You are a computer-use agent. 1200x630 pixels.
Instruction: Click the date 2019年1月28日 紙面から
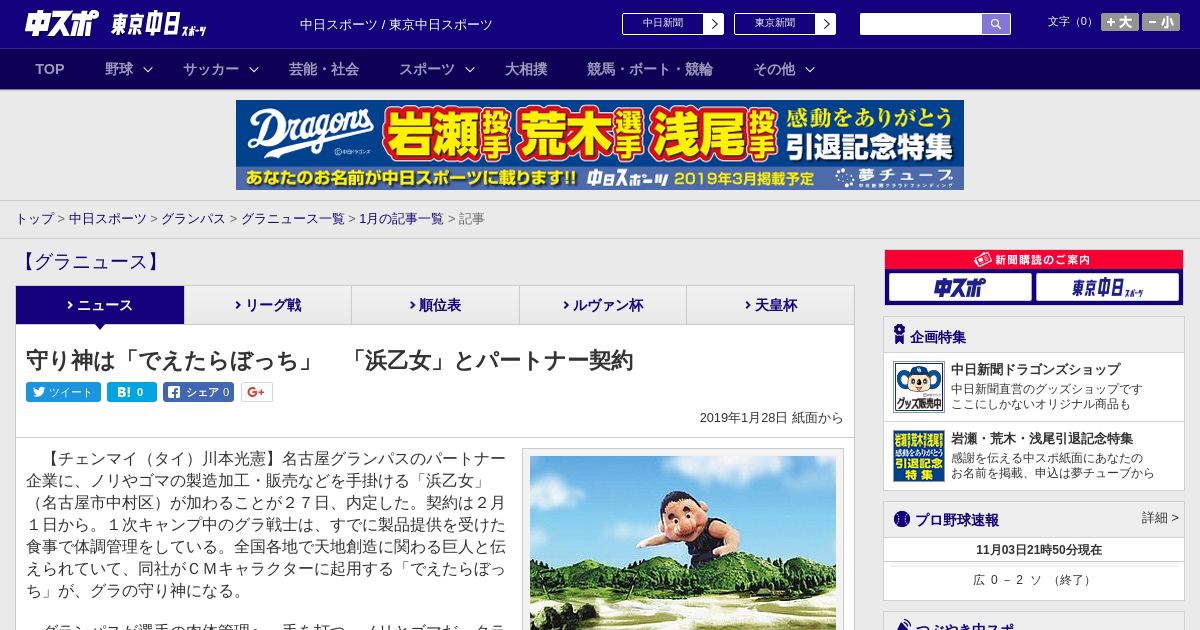coord(771,418)
